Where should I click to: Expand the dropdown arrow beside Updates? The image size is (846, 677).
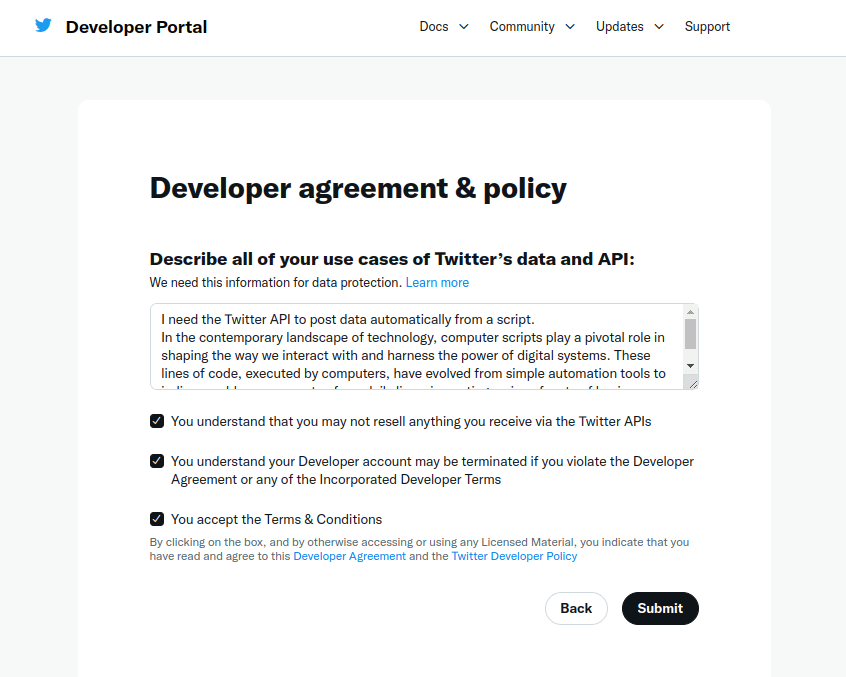[x=659, y=27]
